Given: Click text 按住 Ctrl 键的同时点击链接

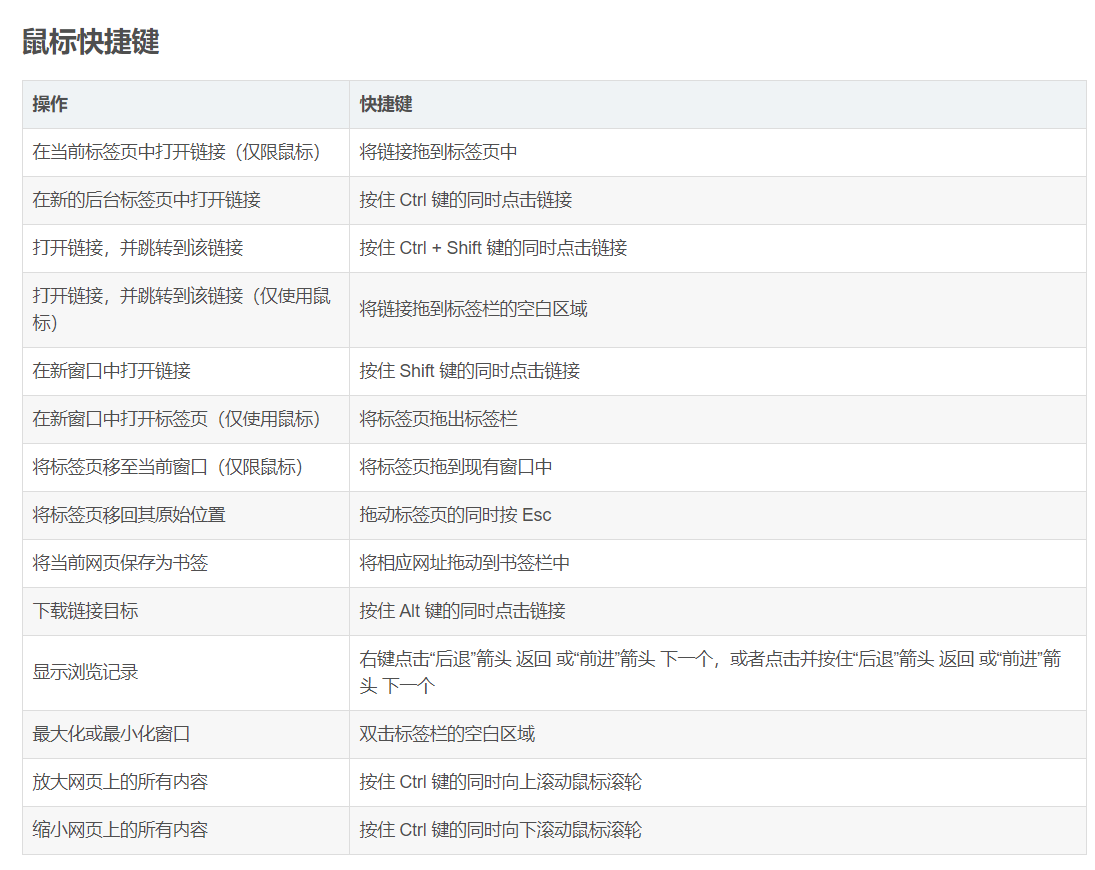Looking at the screenshot, I should 466,200.
